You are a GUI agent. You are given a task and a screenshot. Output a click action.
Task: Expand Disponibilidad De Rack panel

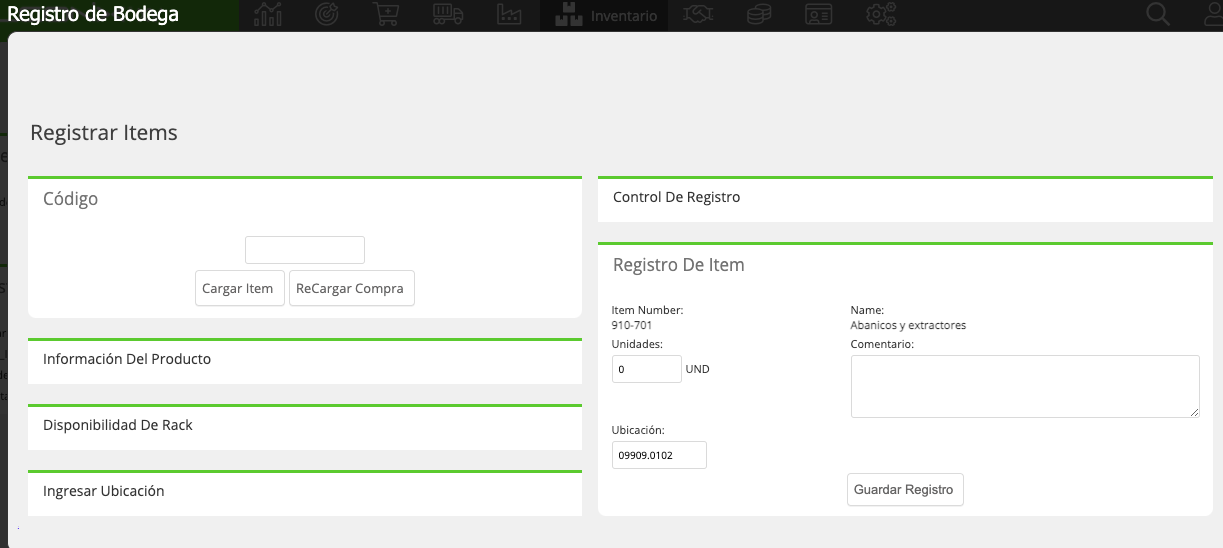click(x=305, y=426)
